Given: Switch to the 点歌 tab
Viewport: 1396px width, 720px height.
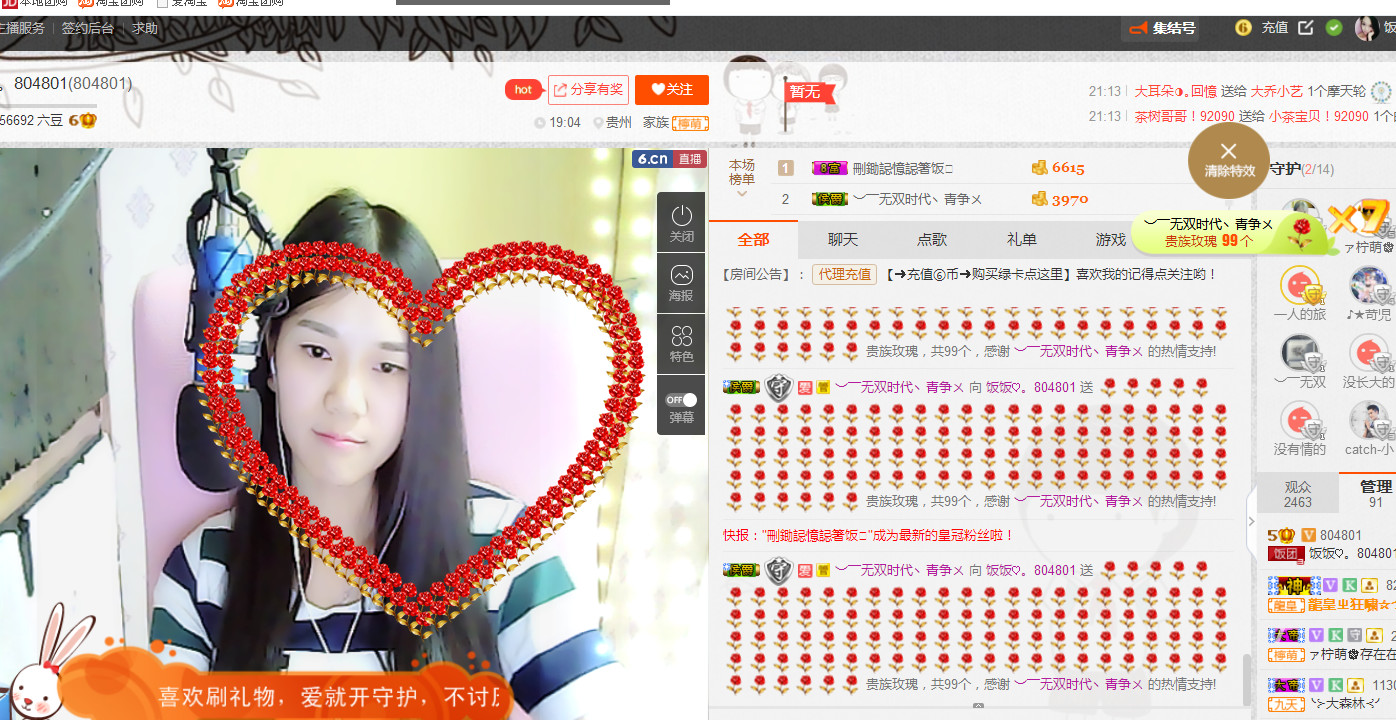Looking at the screenshot, I should [932, 240].
